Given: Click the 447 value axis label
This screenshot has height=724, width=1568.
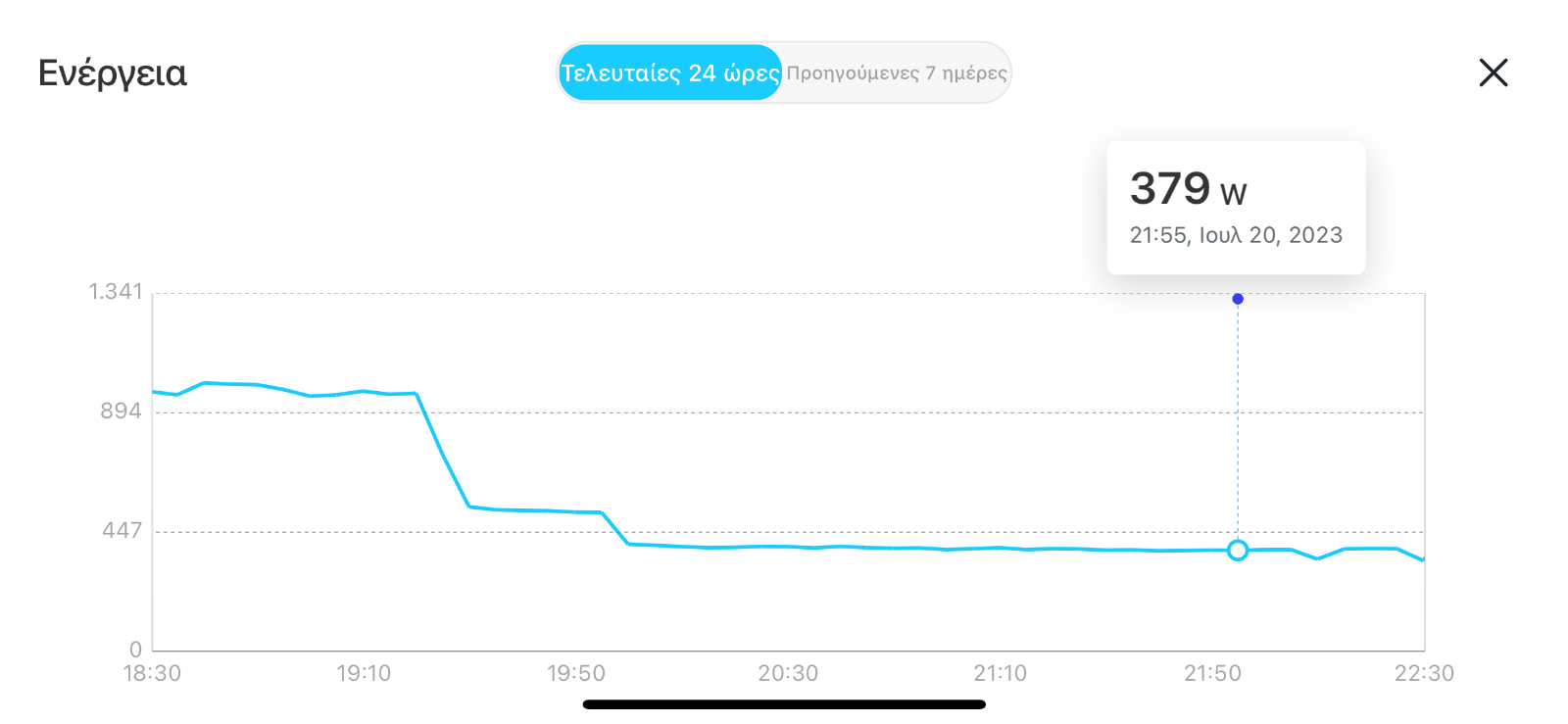Looking at the screenshot, I should [122, 531].
